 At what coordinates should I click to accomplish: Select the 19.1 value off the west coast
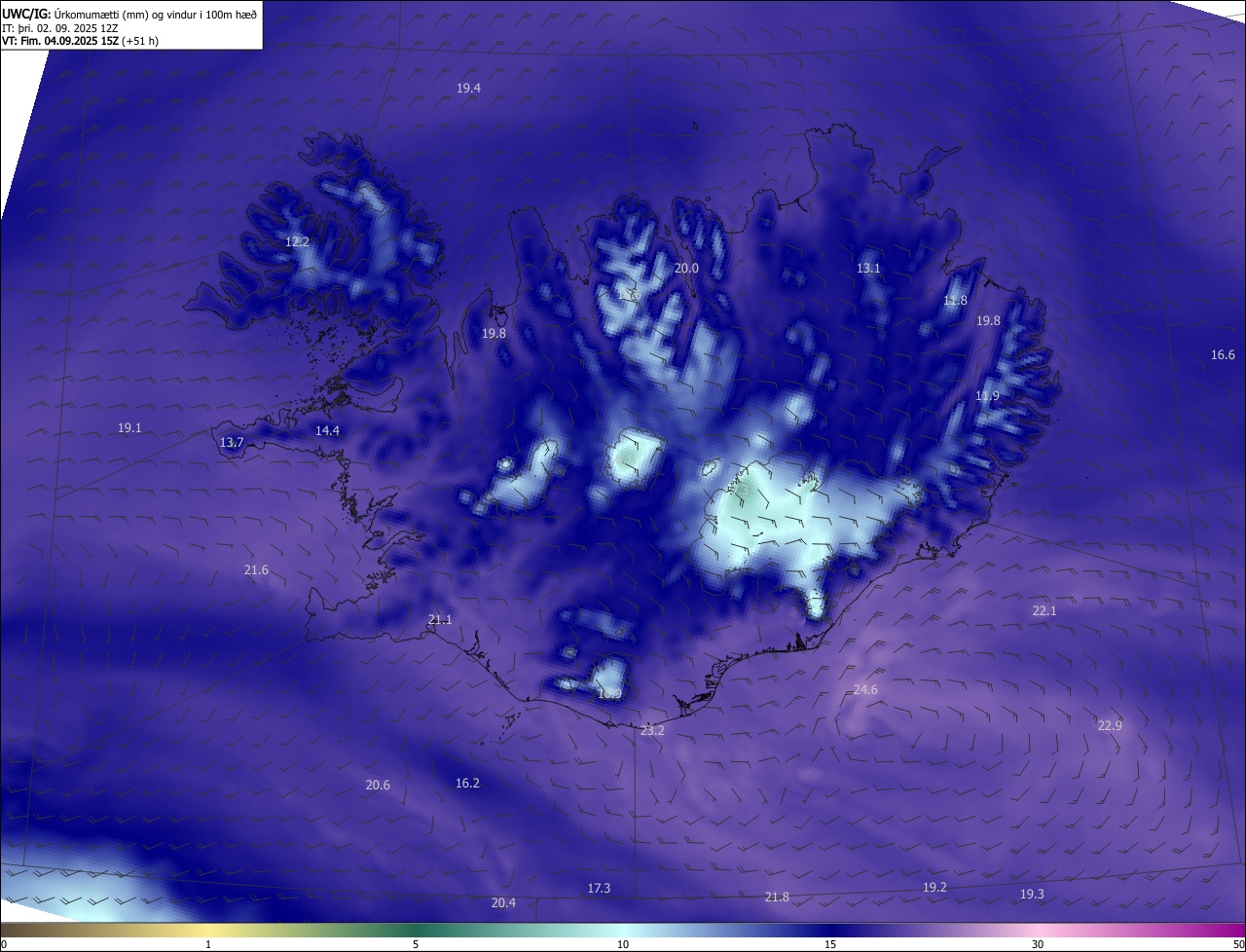click(129, 427)
